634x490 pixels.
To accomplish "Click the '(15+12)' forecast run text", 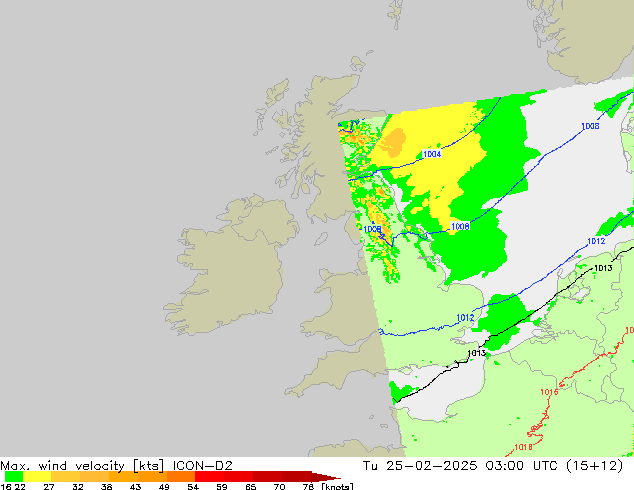I will tap(594, 466).
